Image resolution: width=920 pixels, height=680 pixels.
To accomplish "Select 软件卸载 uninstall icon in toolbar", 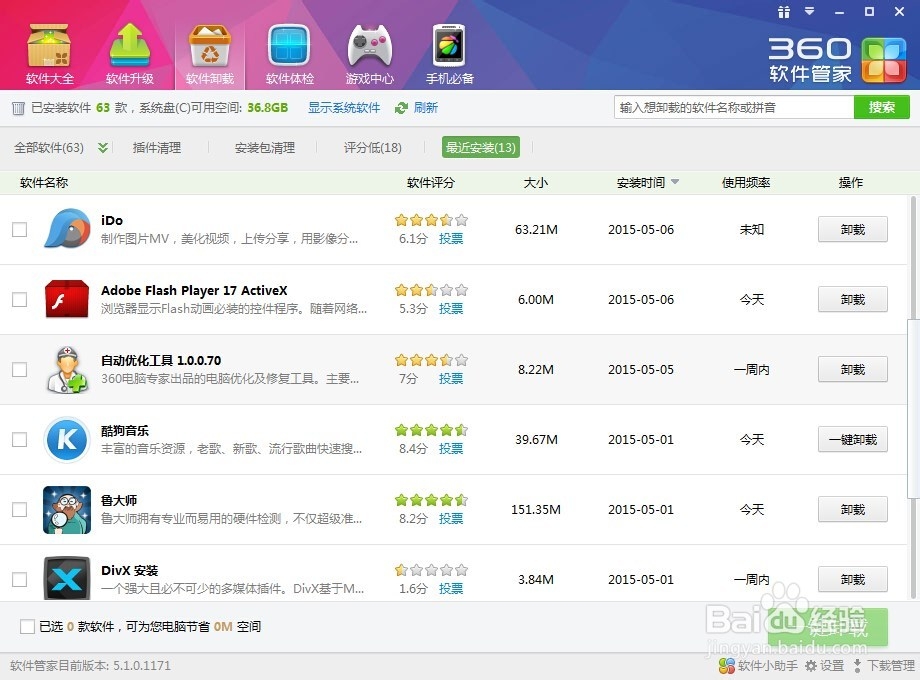I will (x=209, y=54).
